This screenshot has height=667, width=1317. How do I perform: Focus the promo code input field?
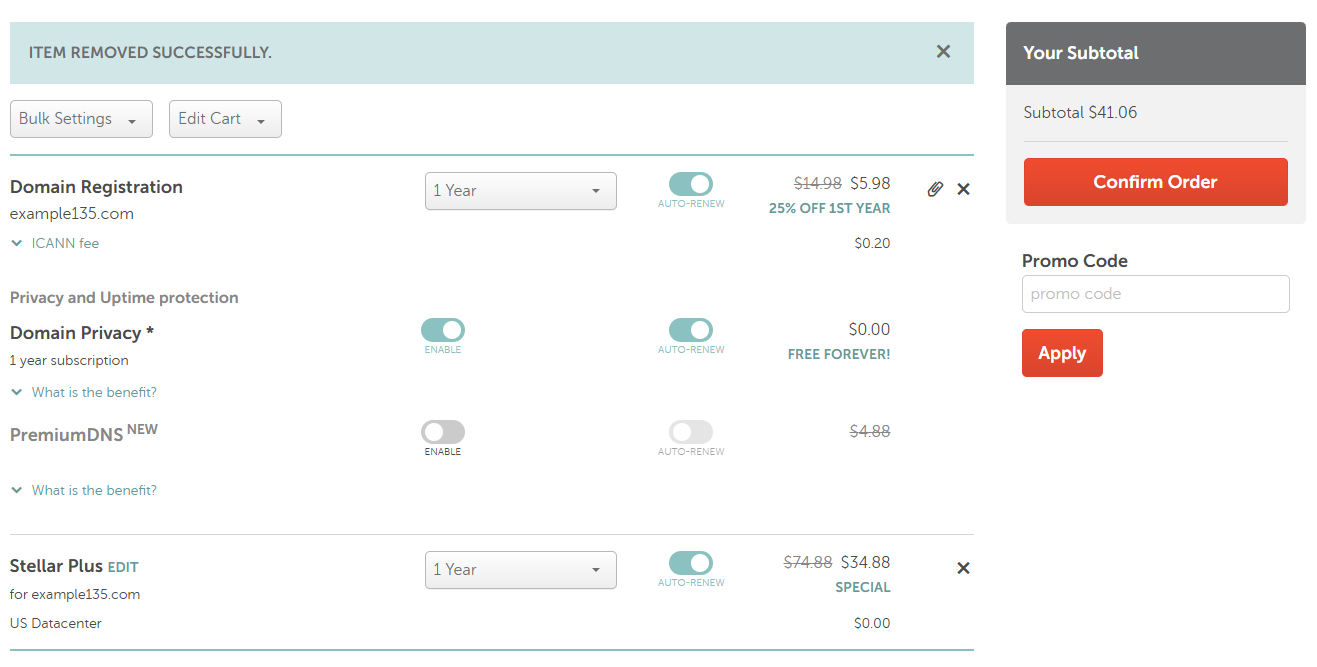pyautogui.click(x=1155, y=294)
